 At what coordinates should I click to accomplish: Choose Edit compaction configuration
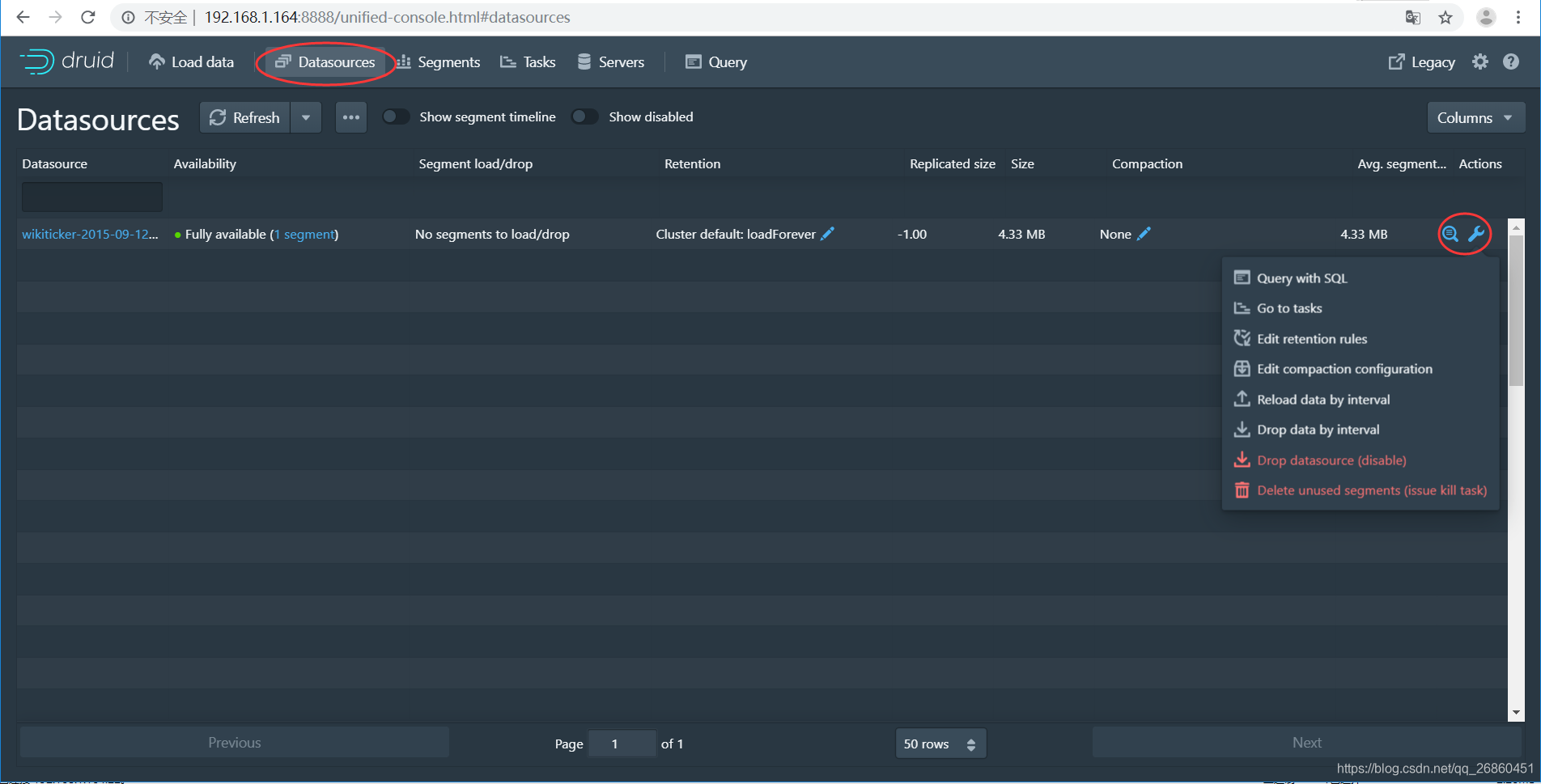1360,369
